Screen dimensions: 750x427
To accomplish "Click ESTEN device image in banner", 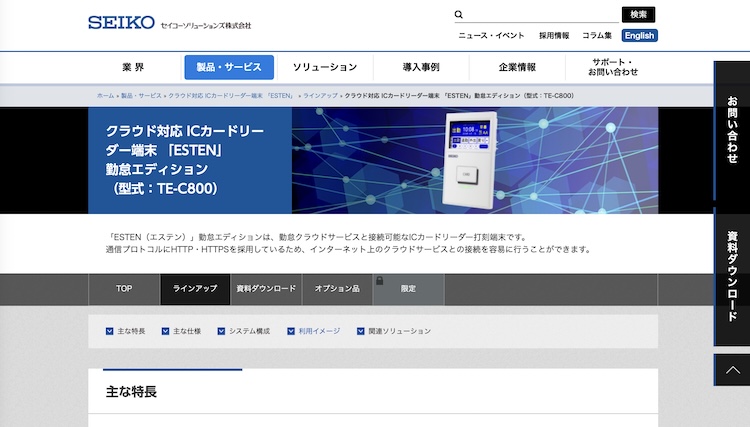I will pyautogui.click(x=471, y=160).
